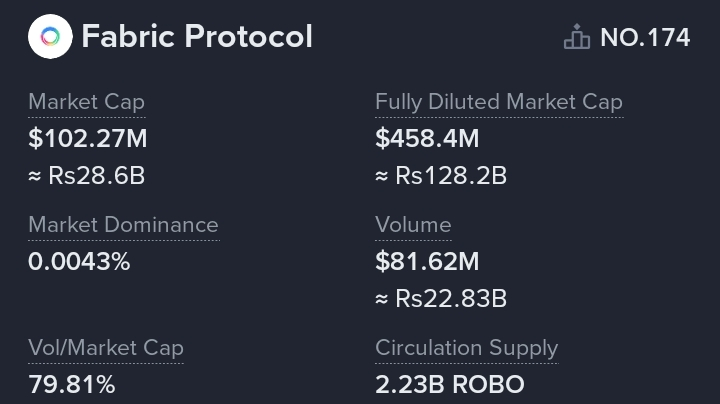Click the $458.4M fully diluted value
The image size is (720, 404).
pyautogui.click(x=427, y=139)
